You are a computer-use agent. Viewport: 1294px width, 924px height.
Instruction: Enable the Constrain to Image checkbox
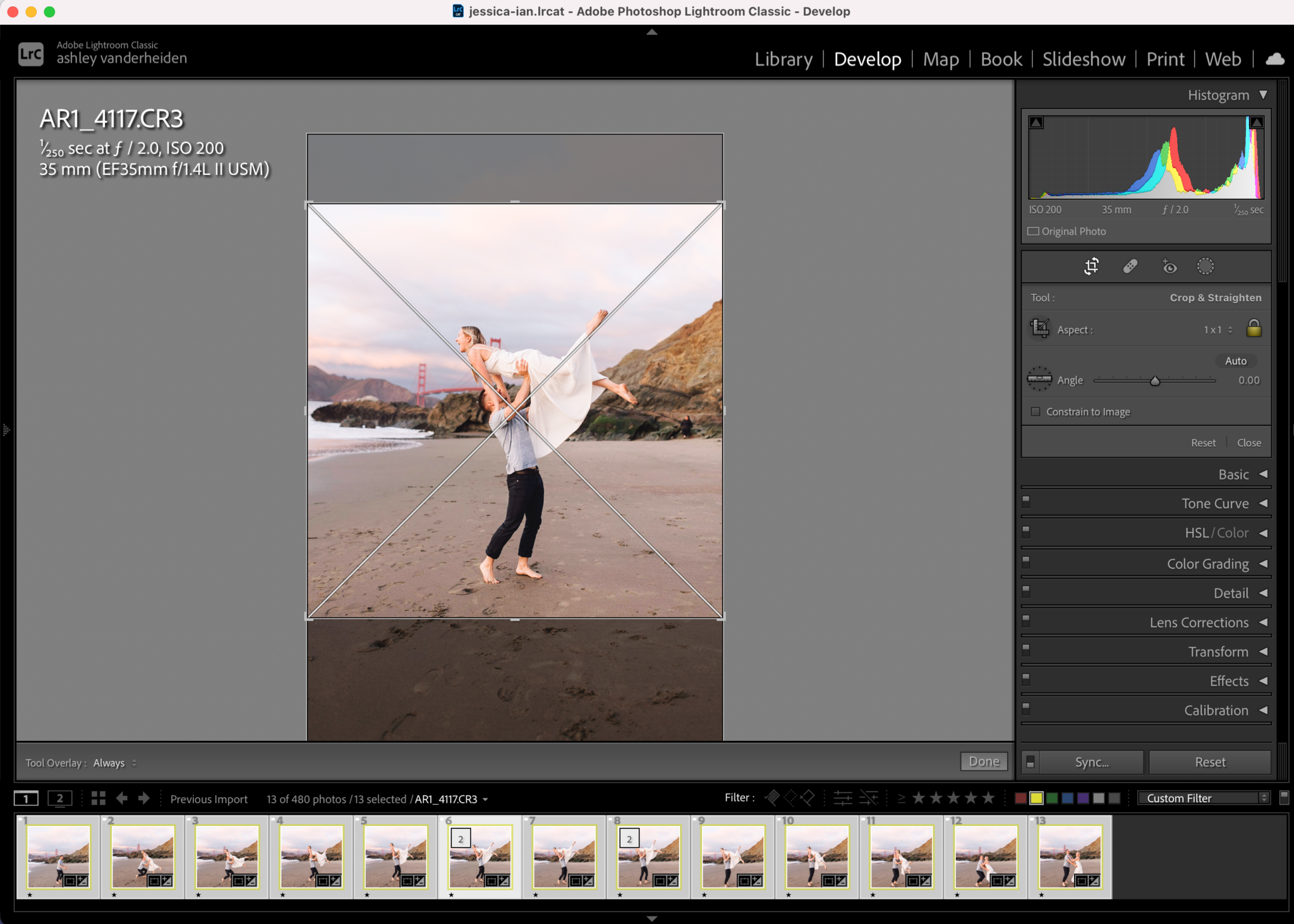[x=1036, y=411]
